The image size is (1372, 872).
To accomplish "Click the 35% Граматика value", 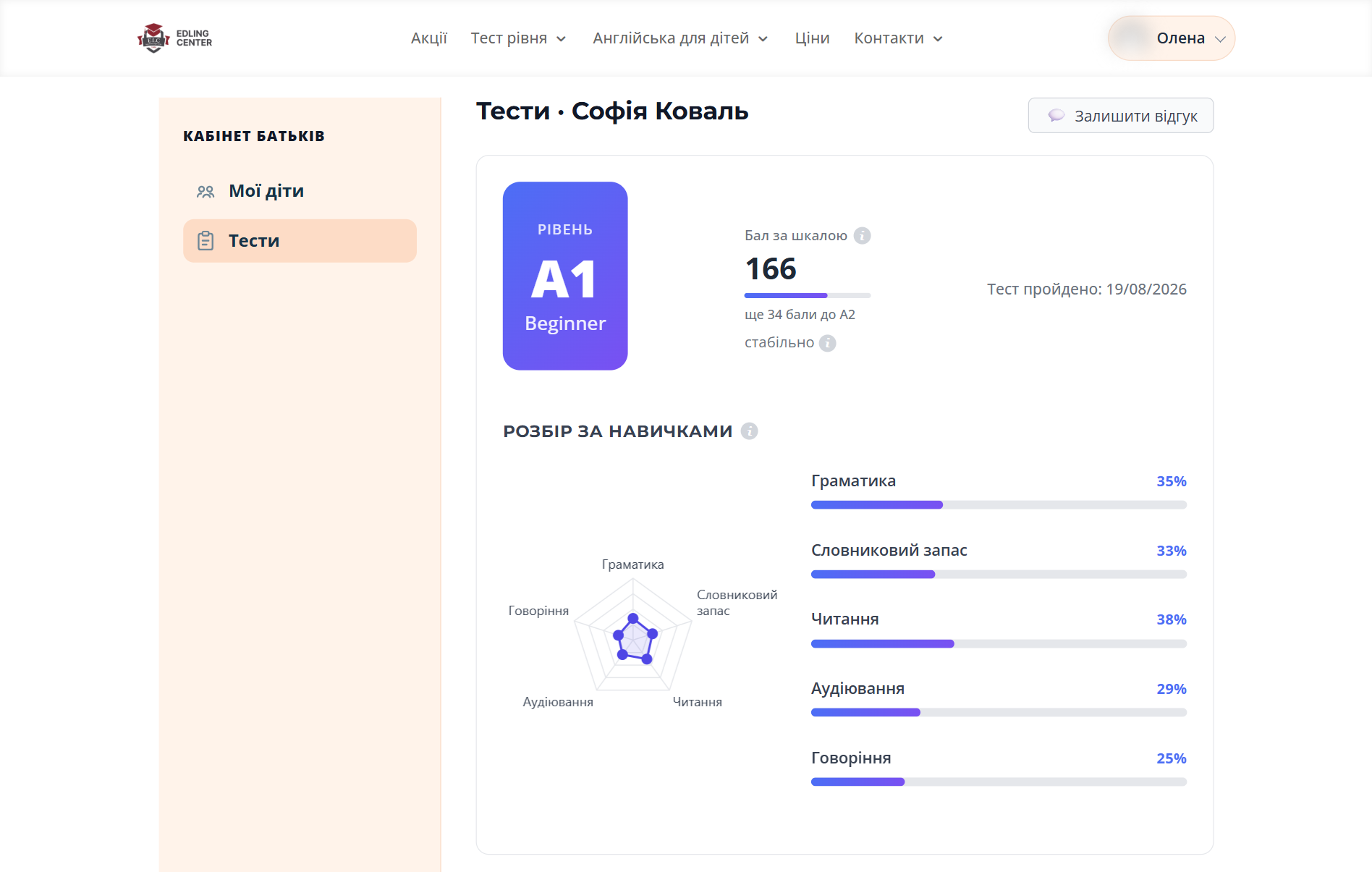I will (1171, 482).
